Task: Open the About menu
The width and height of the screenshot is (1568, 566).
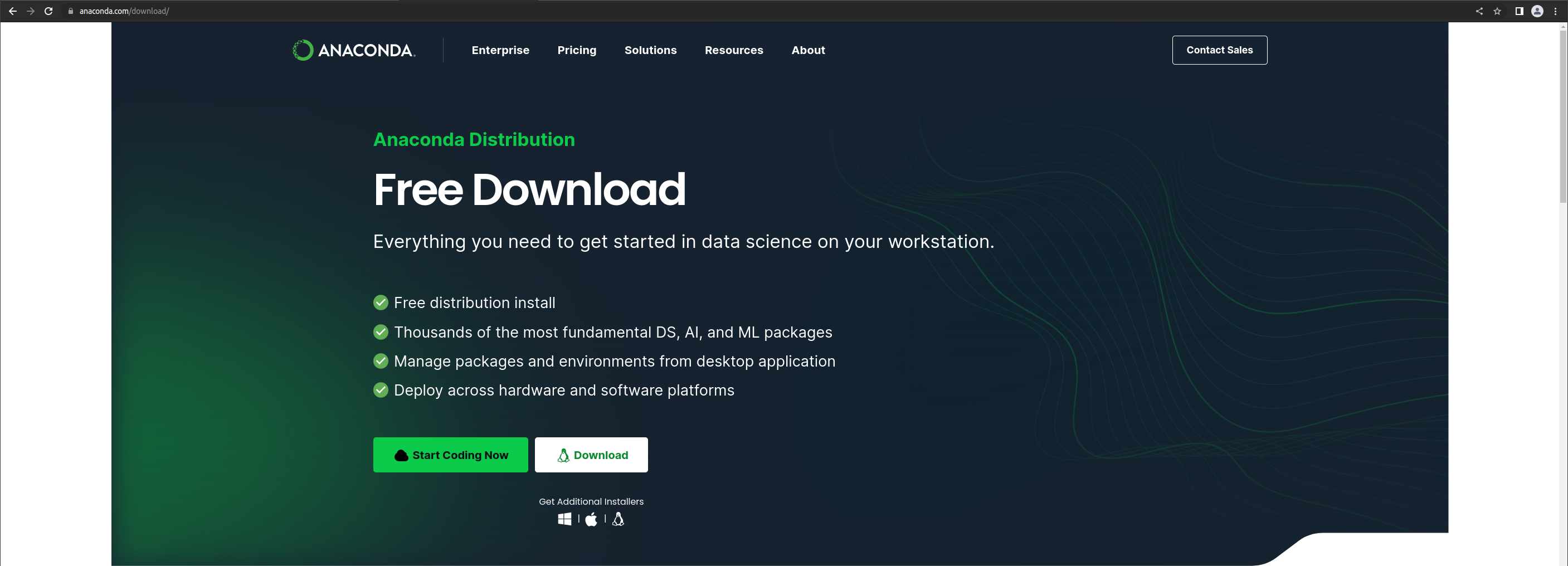Action: point(809,50)
